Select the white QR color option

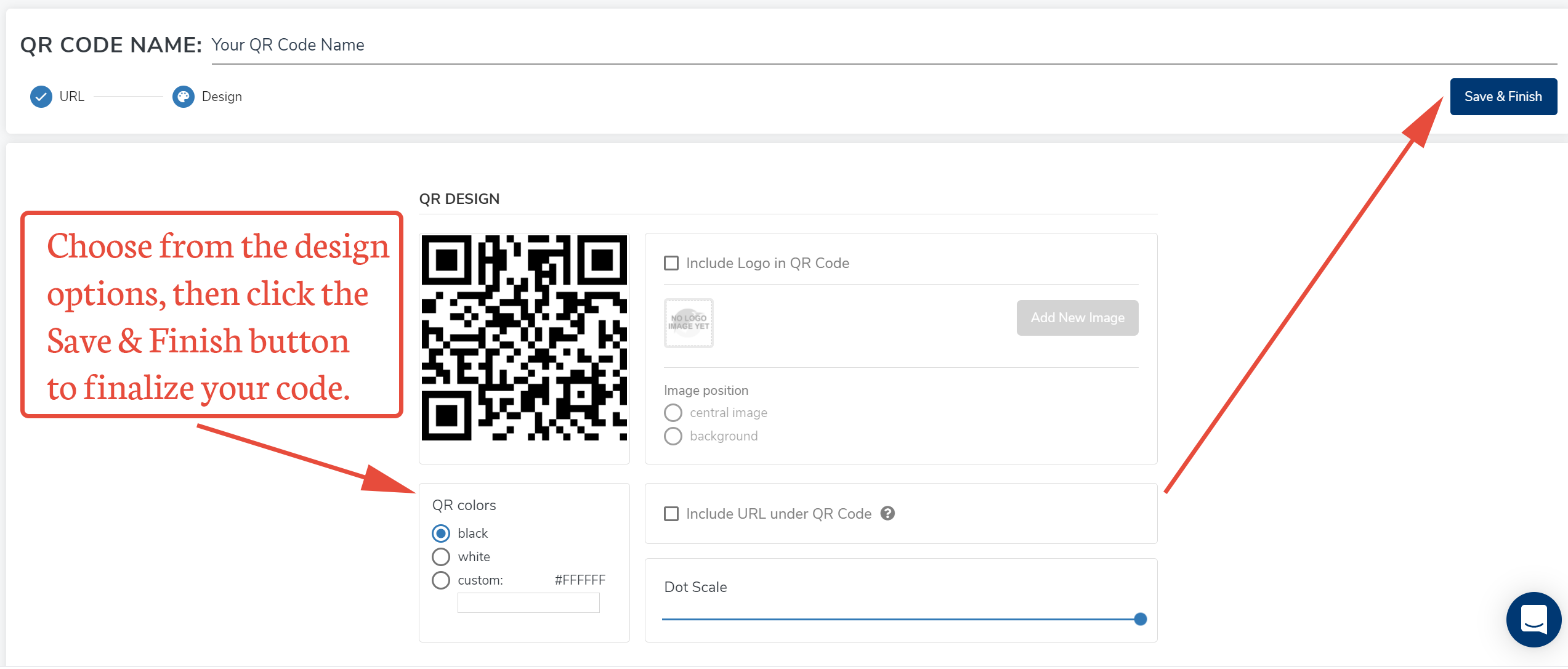[440, 556]
